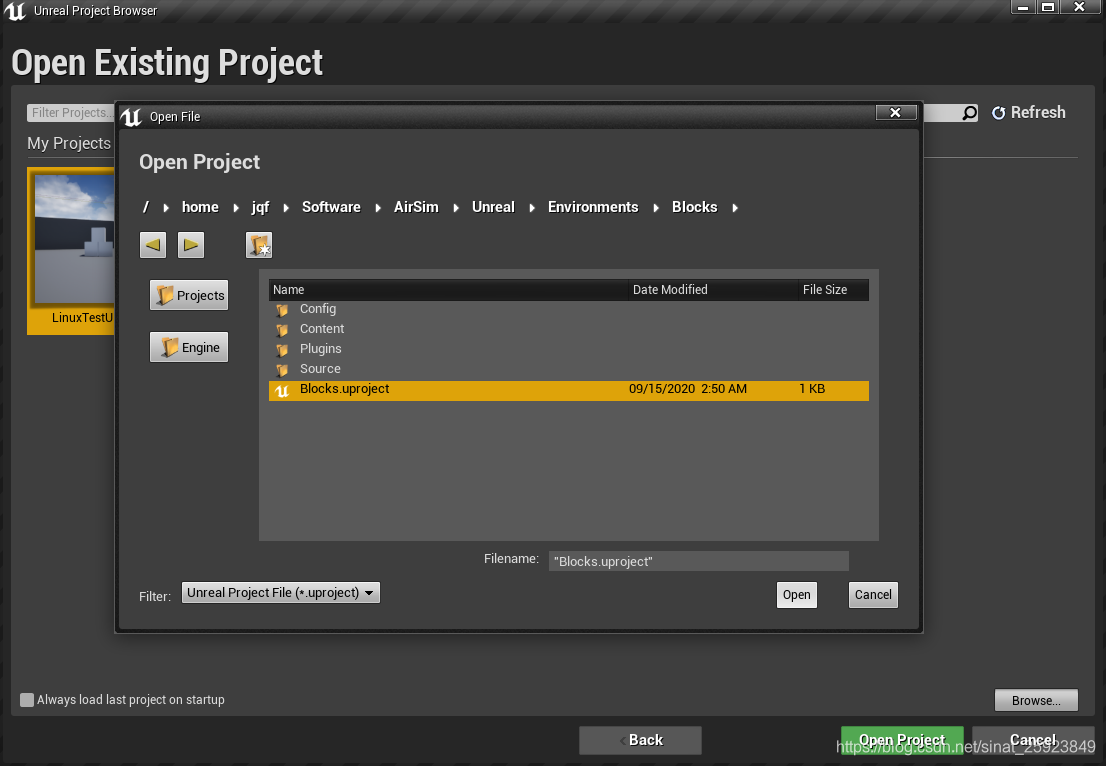Click Filter Projects search field
Screen dimensions: 1106x766
71,113
